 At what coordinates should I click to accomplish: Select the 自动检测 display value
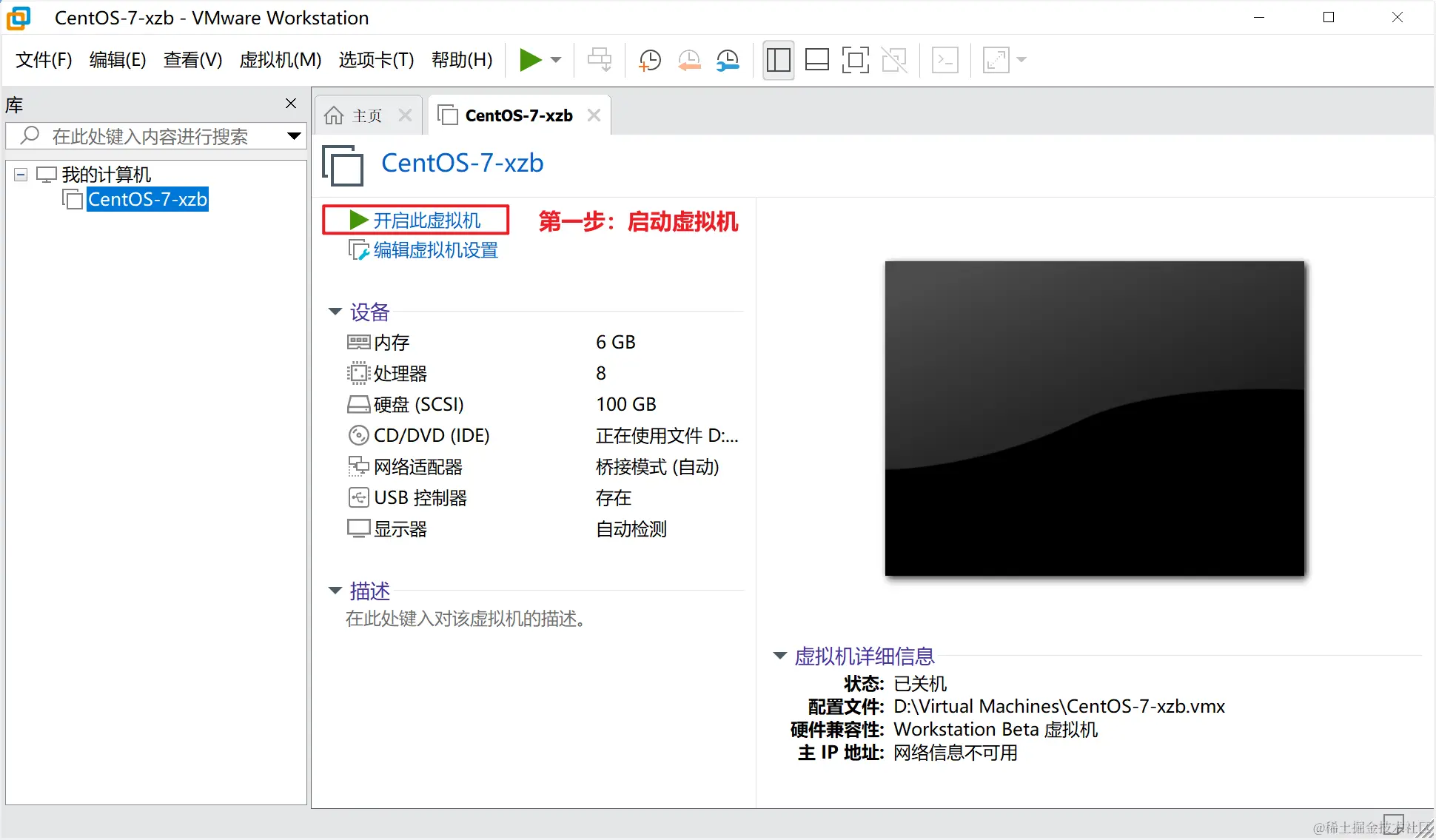631,528
